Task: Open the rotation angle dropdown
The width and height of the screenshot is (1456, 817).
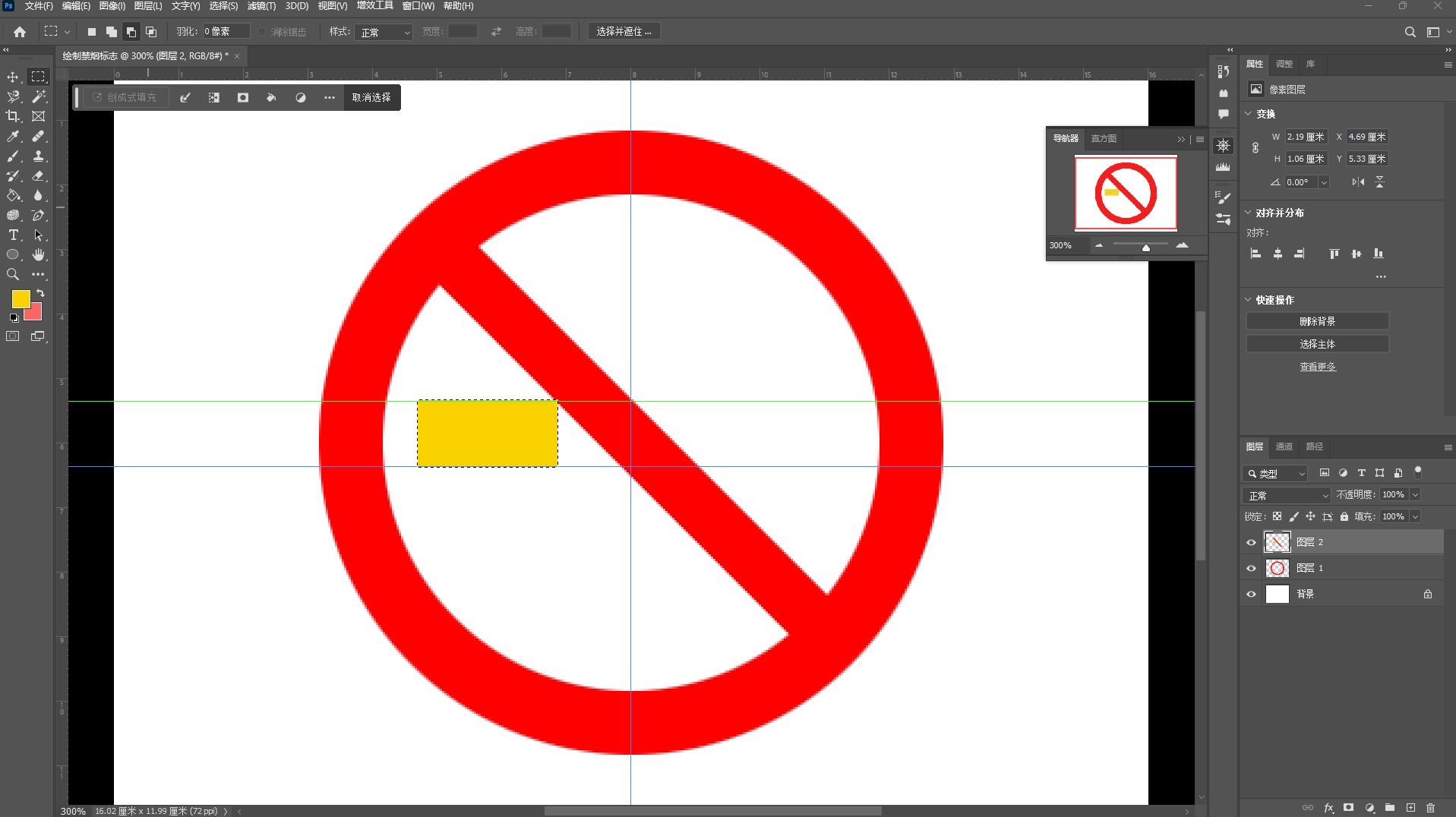Action: point(1324,182)
